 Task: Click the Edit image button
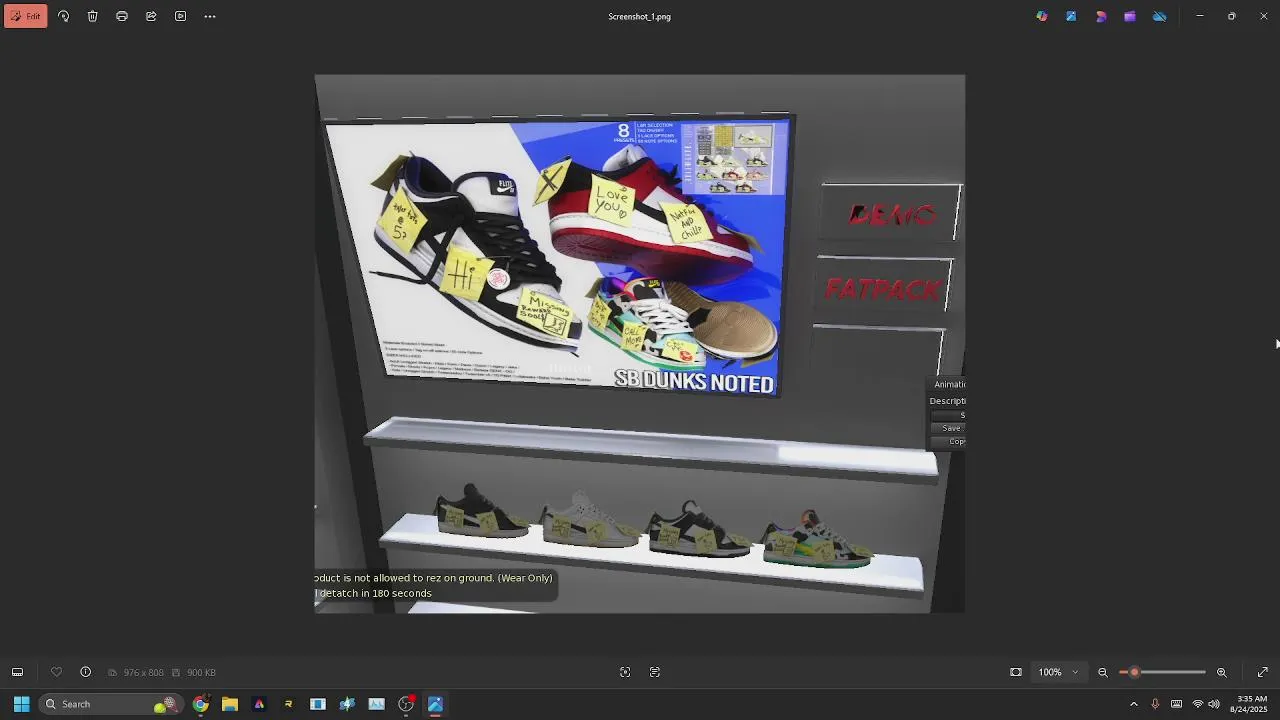coord(25,16)
